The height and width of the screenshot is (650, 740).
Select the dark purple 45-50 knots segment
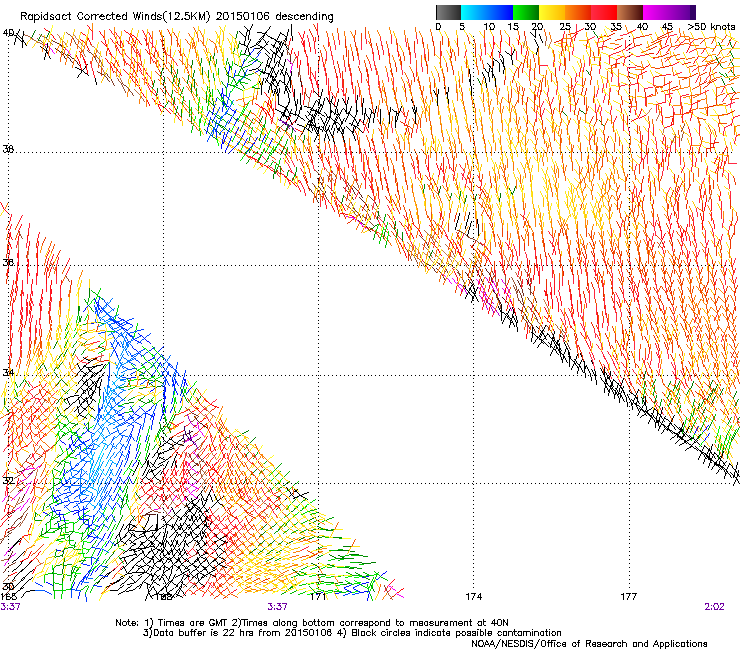tap(682, 12)
